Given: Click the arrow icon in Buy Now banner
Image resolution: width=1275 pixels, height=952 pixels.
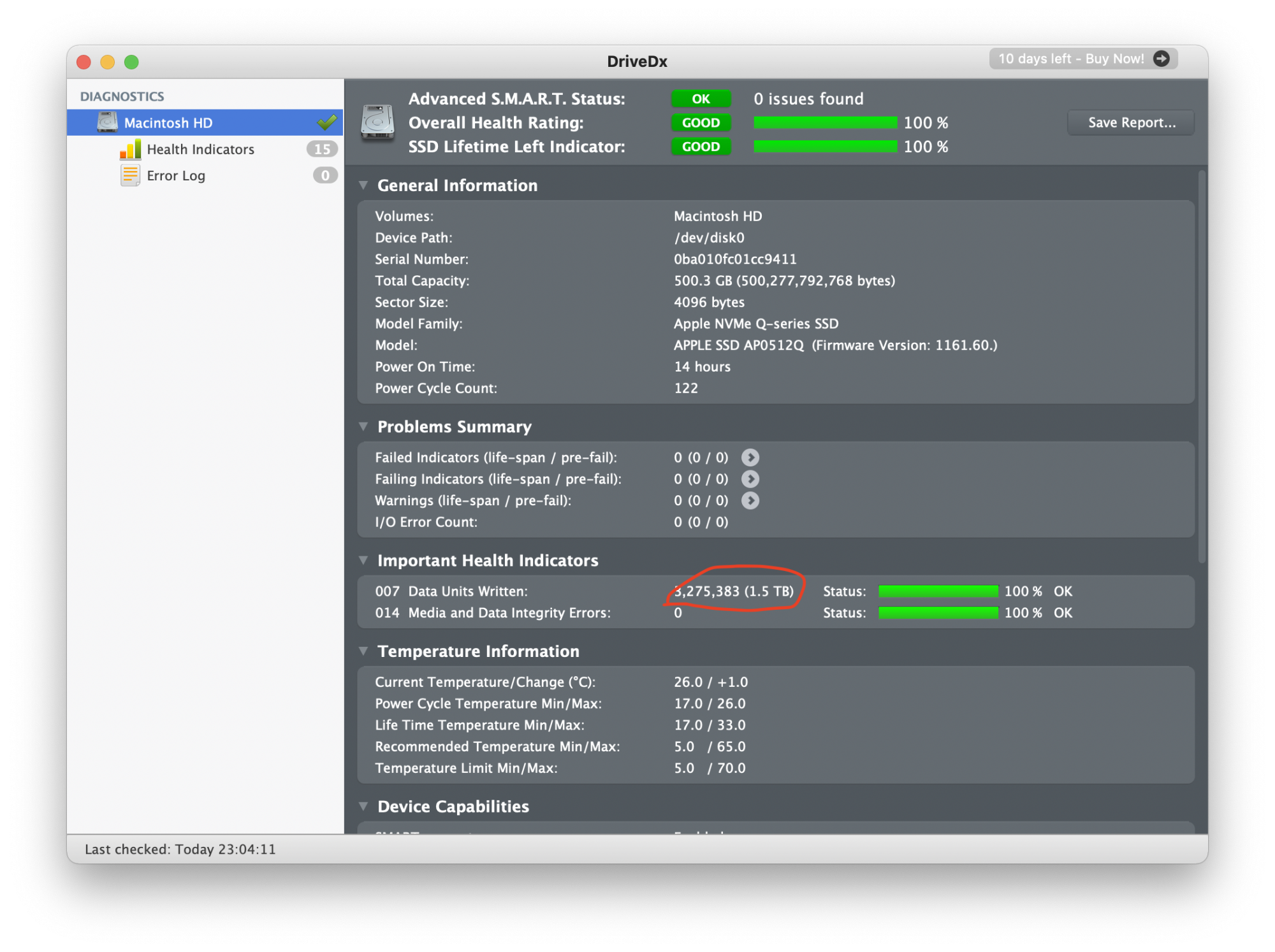Looking at the screenshot, I should (x=1162, y=59).
